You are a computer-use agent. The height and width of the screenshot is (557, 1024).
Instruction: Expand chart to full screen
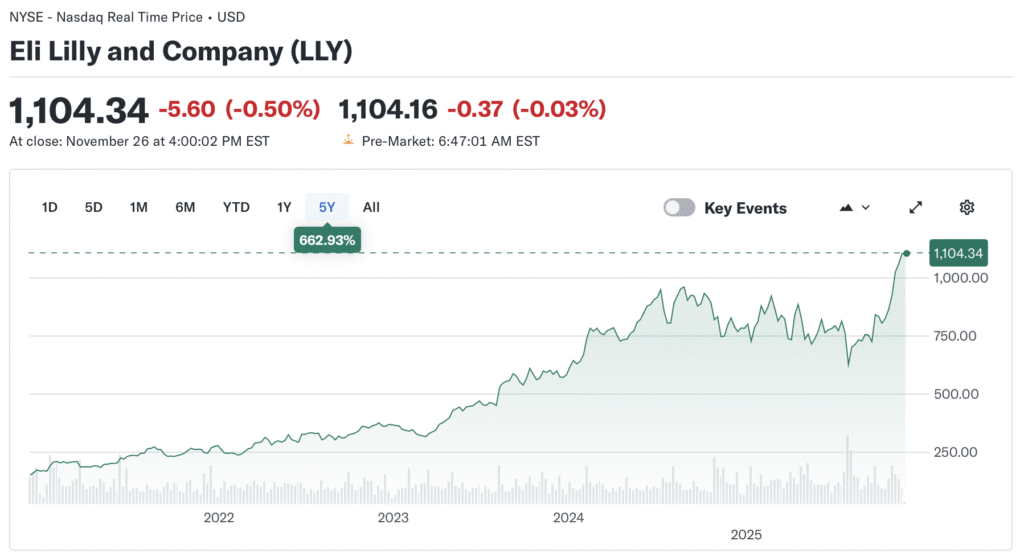915,208
